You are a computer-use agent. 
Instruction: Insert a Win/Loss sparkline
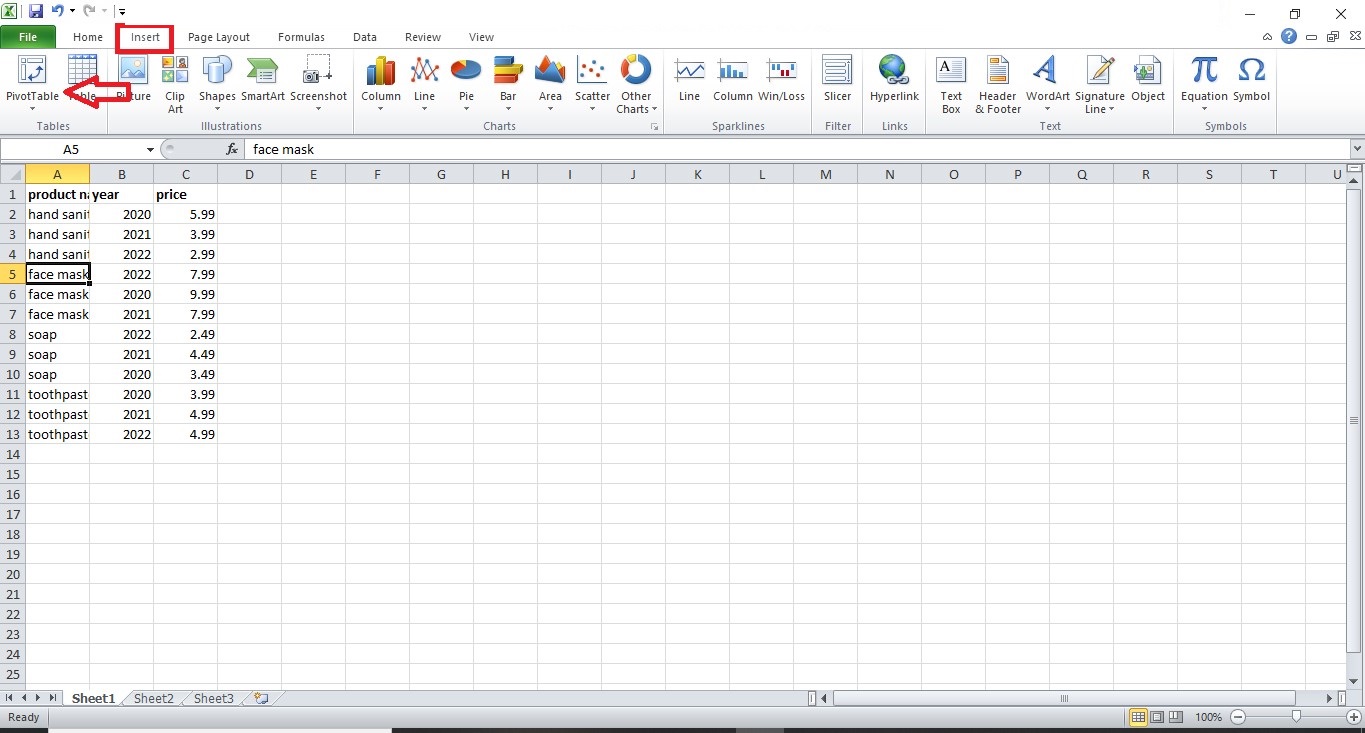781,80
